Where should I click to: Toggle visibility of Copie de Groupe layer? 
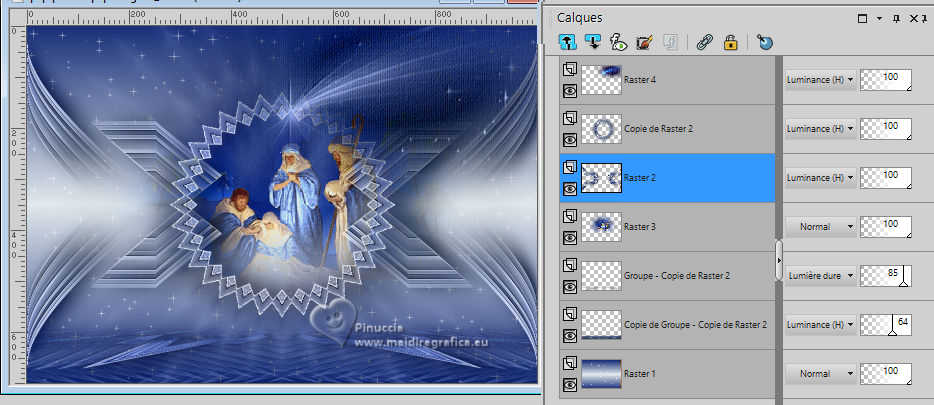(x=570, y=336)
